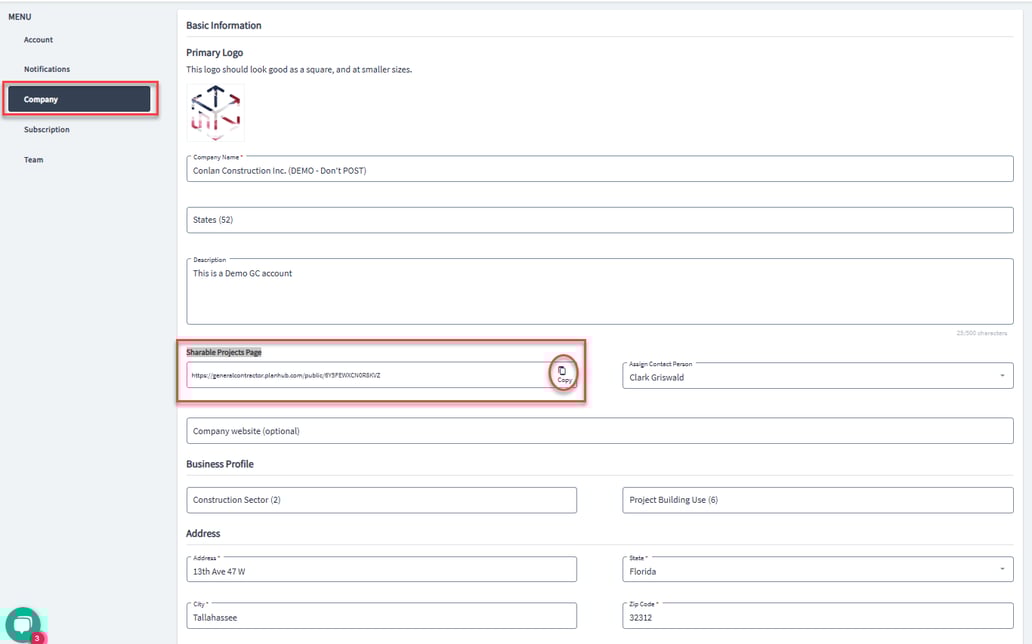Open the Team settings page
1032x644 pixels.
click(33, 159)
